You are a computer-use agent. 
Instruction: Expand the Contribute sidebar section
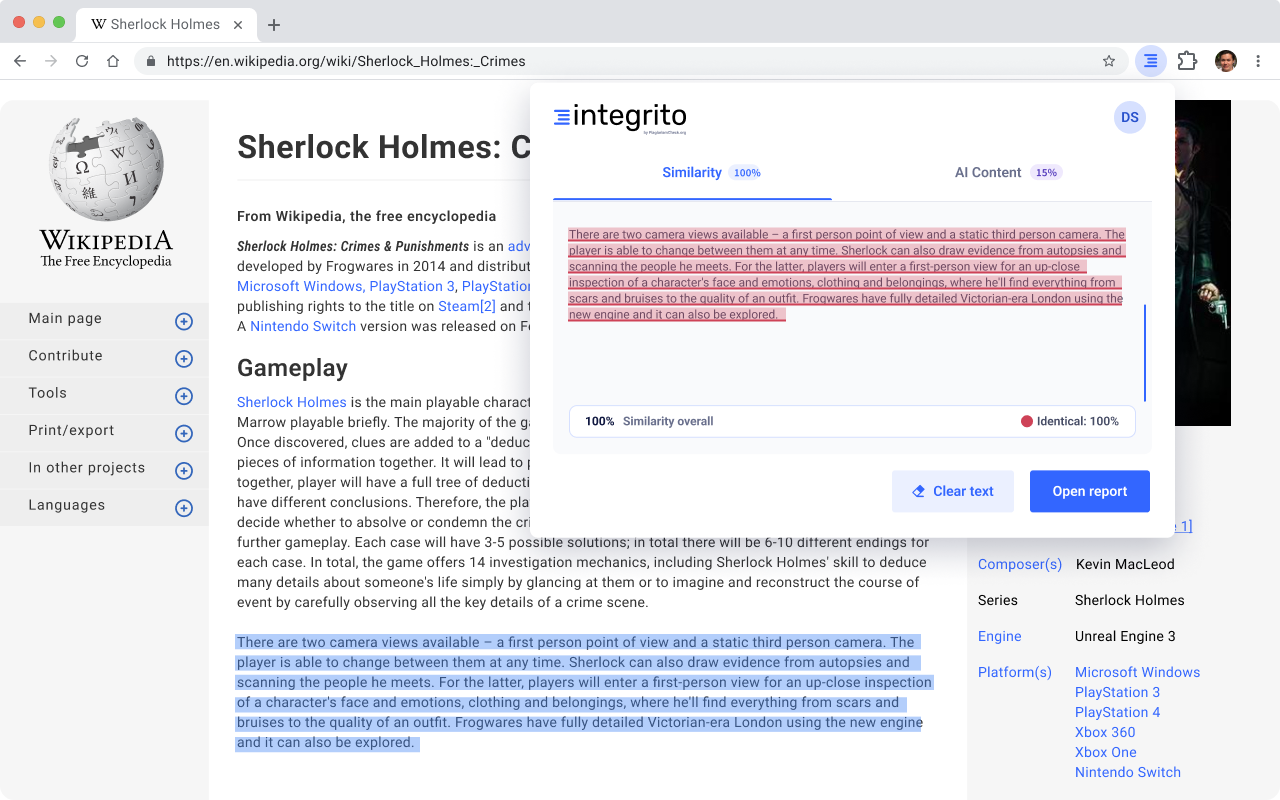coord(184,358)
